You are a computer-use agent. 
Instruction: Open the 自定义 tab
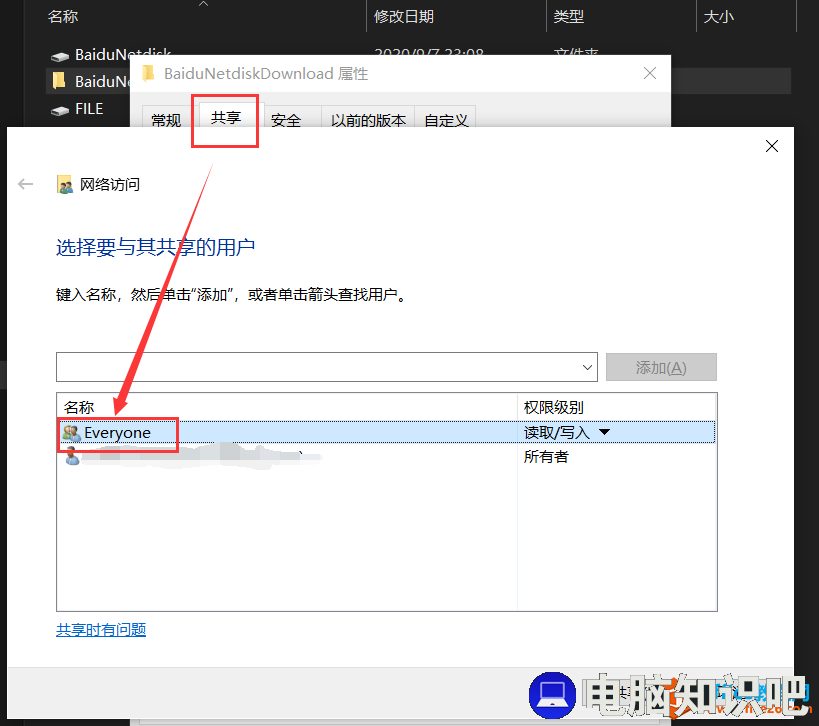pos(446,120)
